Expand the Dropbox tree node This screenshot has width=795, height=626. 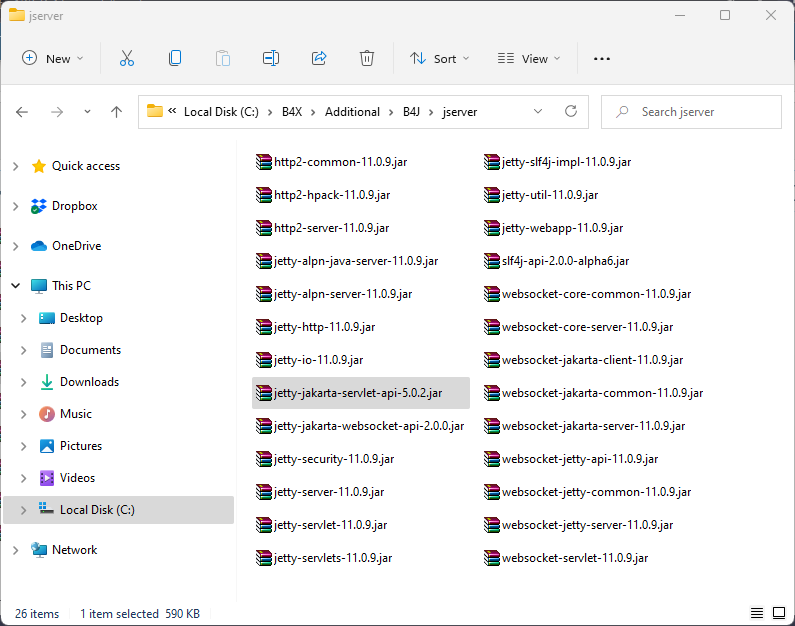pos(16,206)
